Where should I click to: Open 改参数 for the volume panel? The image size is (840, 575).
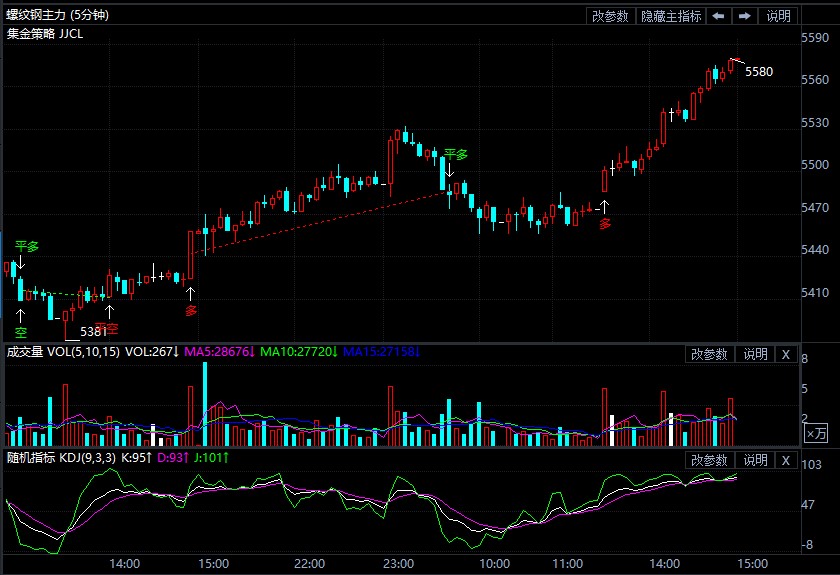tap(709, 354)
